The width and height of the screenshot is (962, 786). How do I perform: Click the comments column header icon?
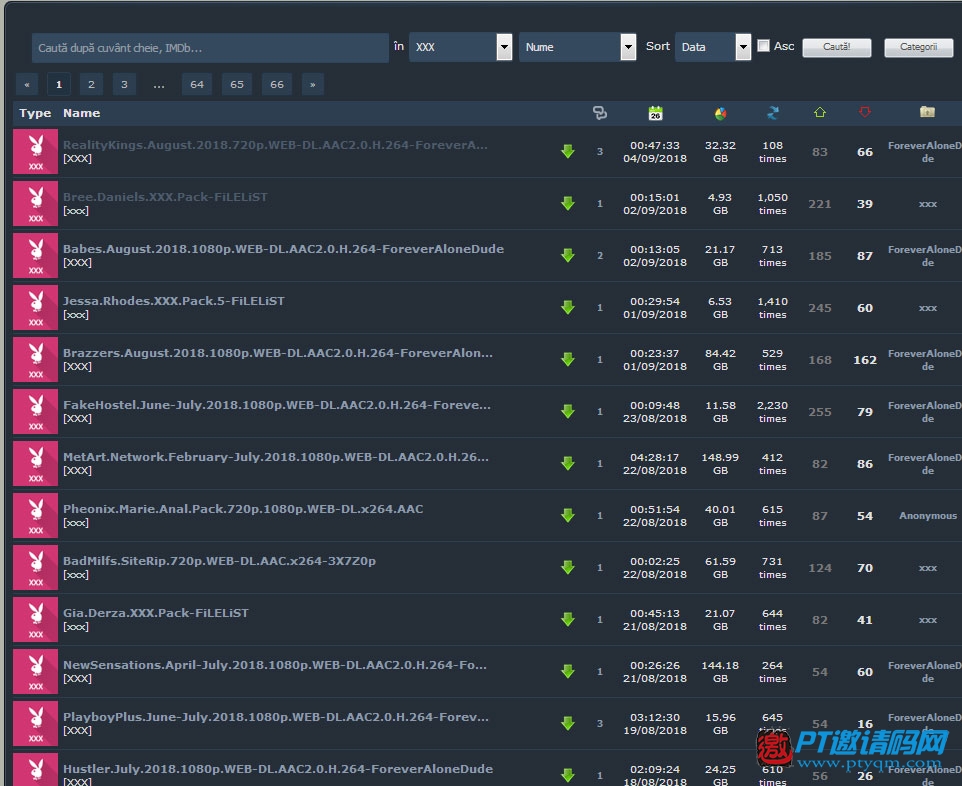coord(599,113)
